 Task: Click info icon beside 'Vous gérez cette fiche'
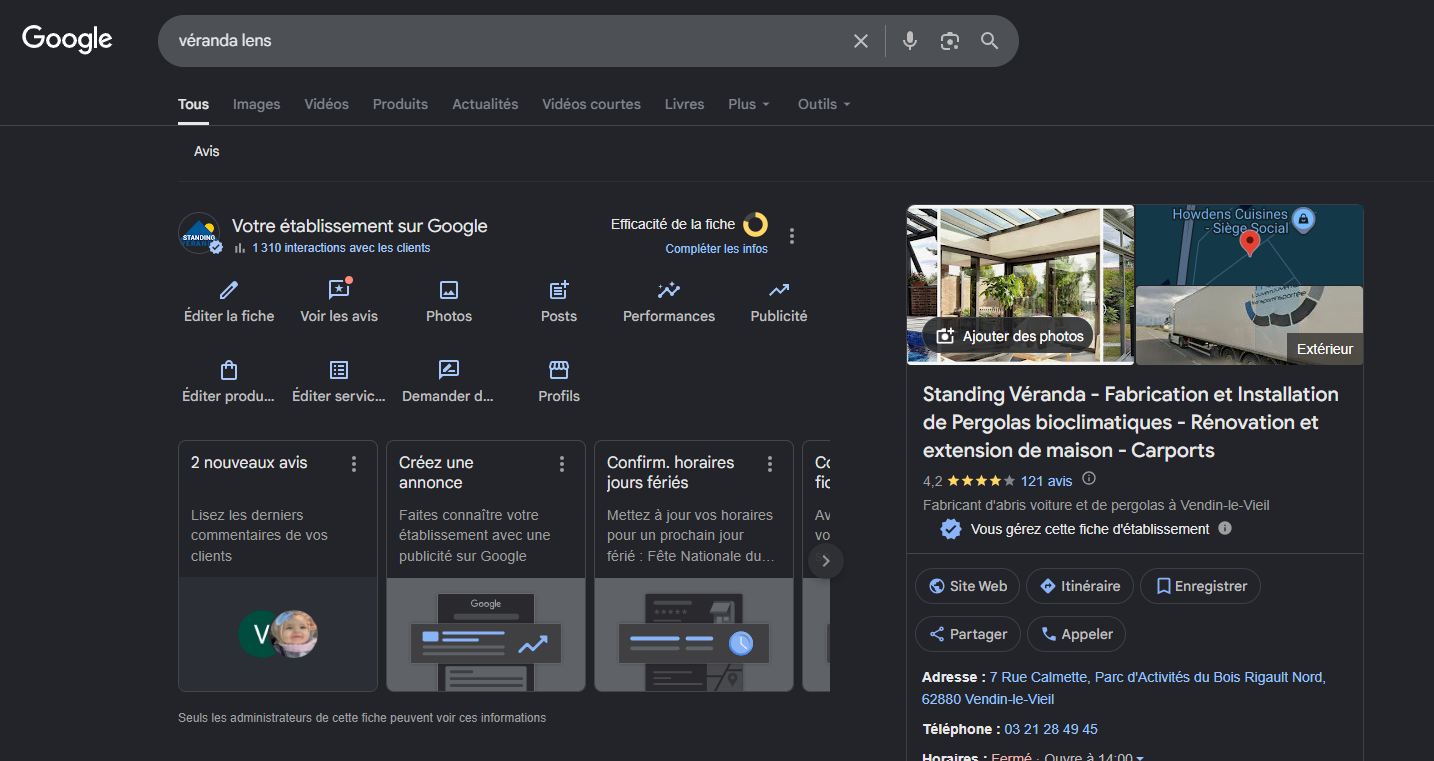click(1225, 528)
